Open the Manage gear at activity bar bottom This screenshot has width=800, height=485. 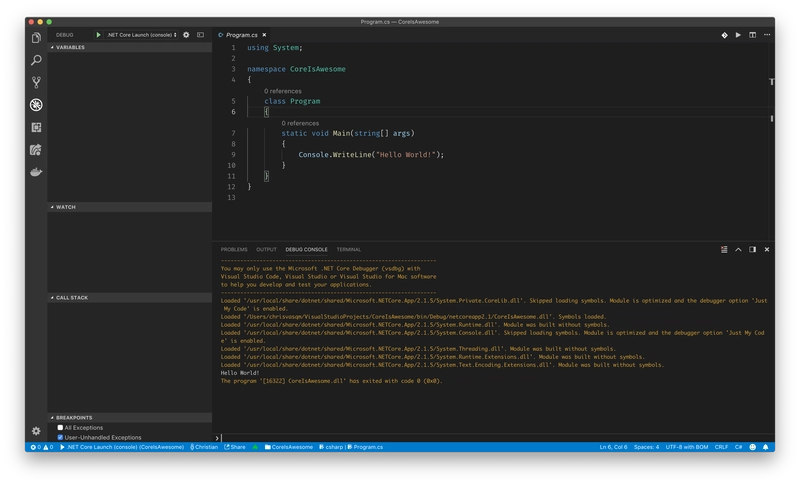(x=36, y=431)
